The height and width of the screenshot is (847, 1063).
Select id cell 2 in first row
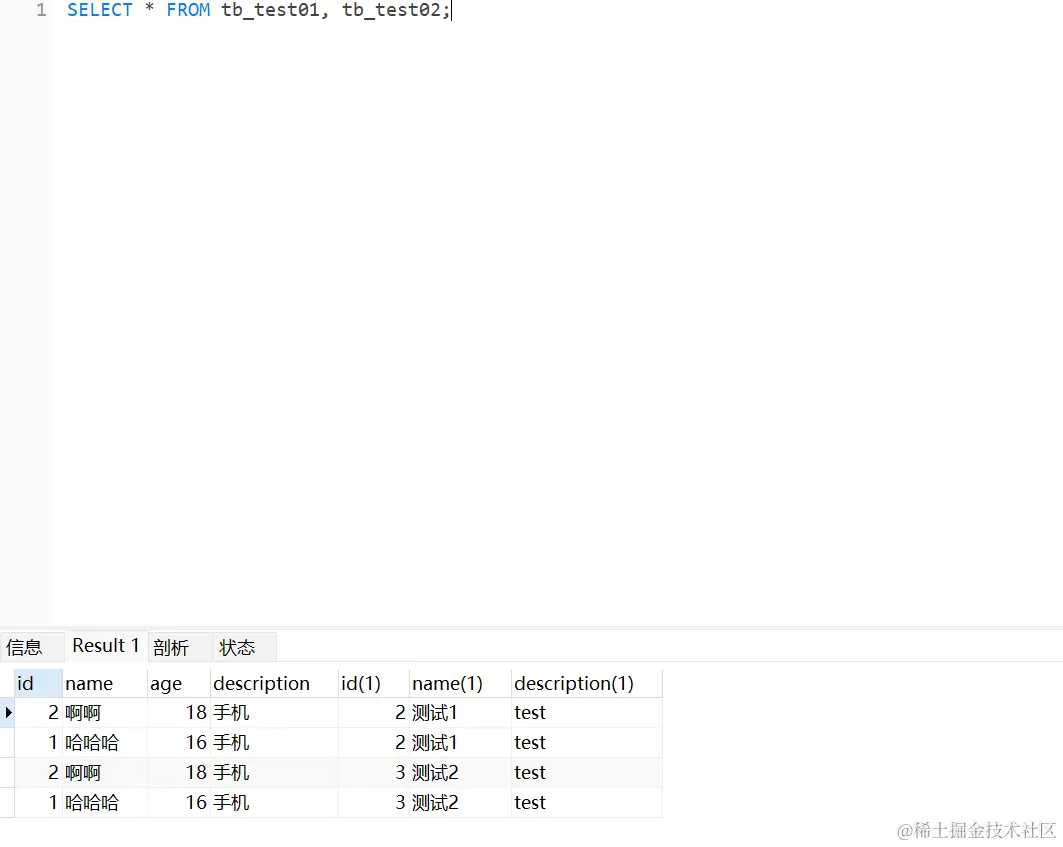tap(38, 713)
